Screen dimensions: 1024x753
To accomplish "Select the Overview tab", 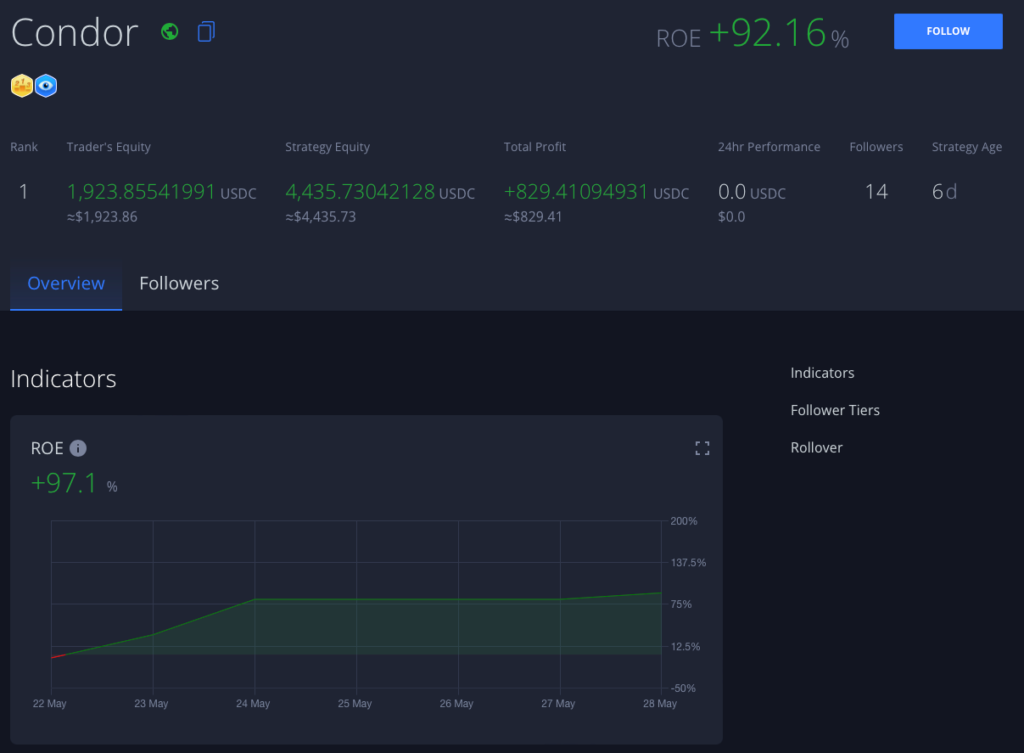I will click(x=65, y=283).
